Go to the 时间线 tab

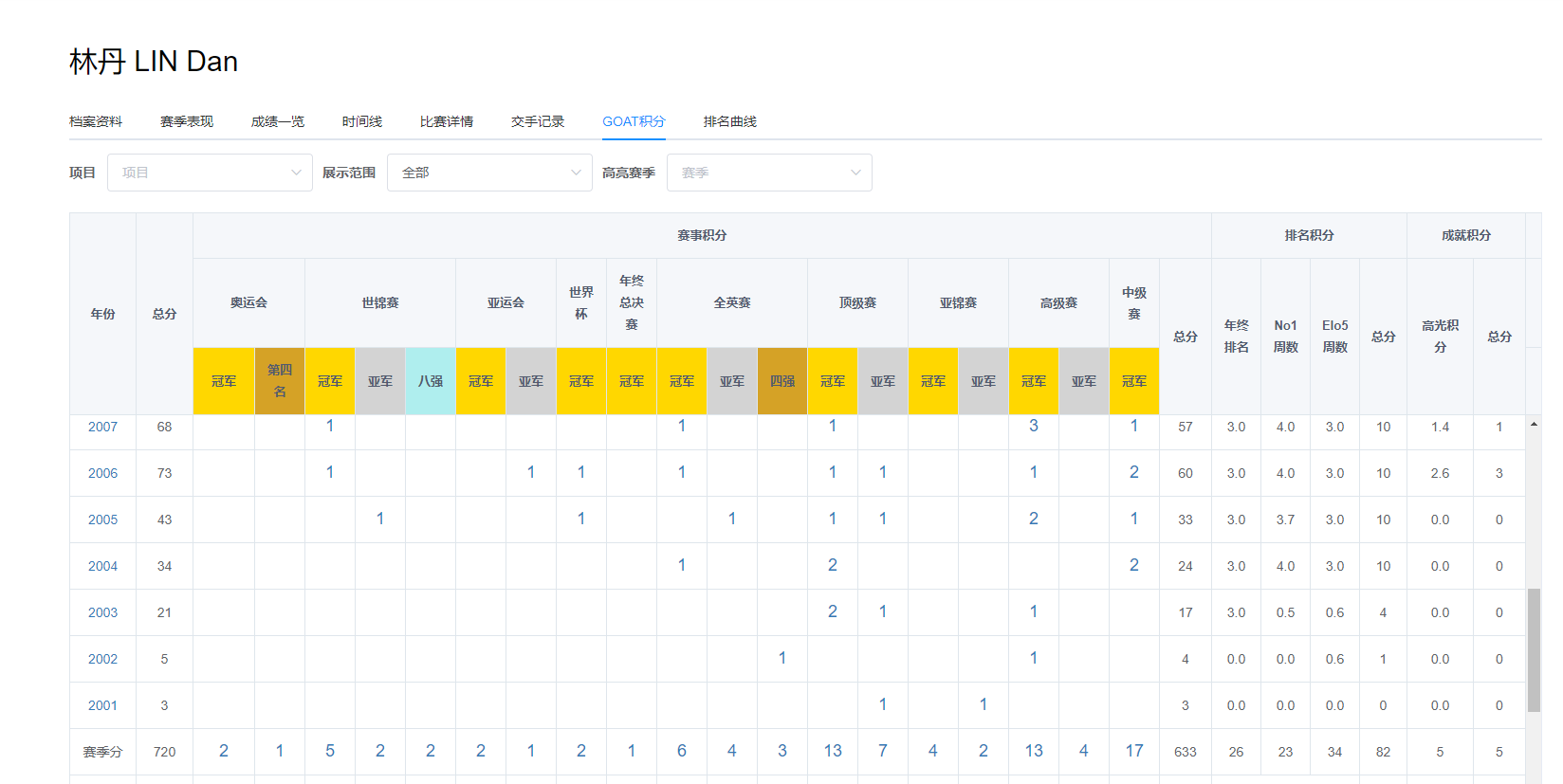coord(362,121)
